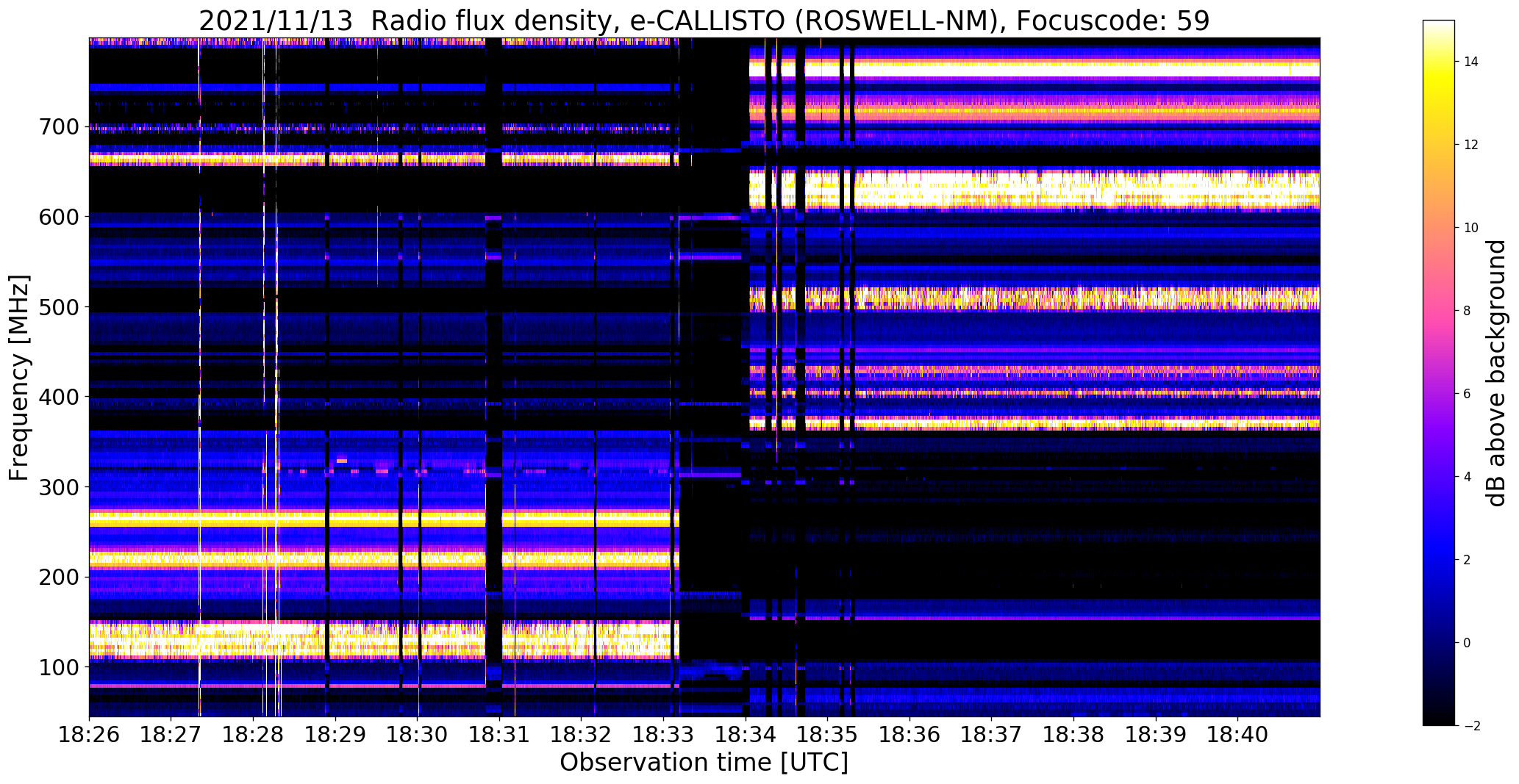Click the 100 MHz frequency tick label
The height and width of the screenshot is (784, 1519).
[57, 667]
